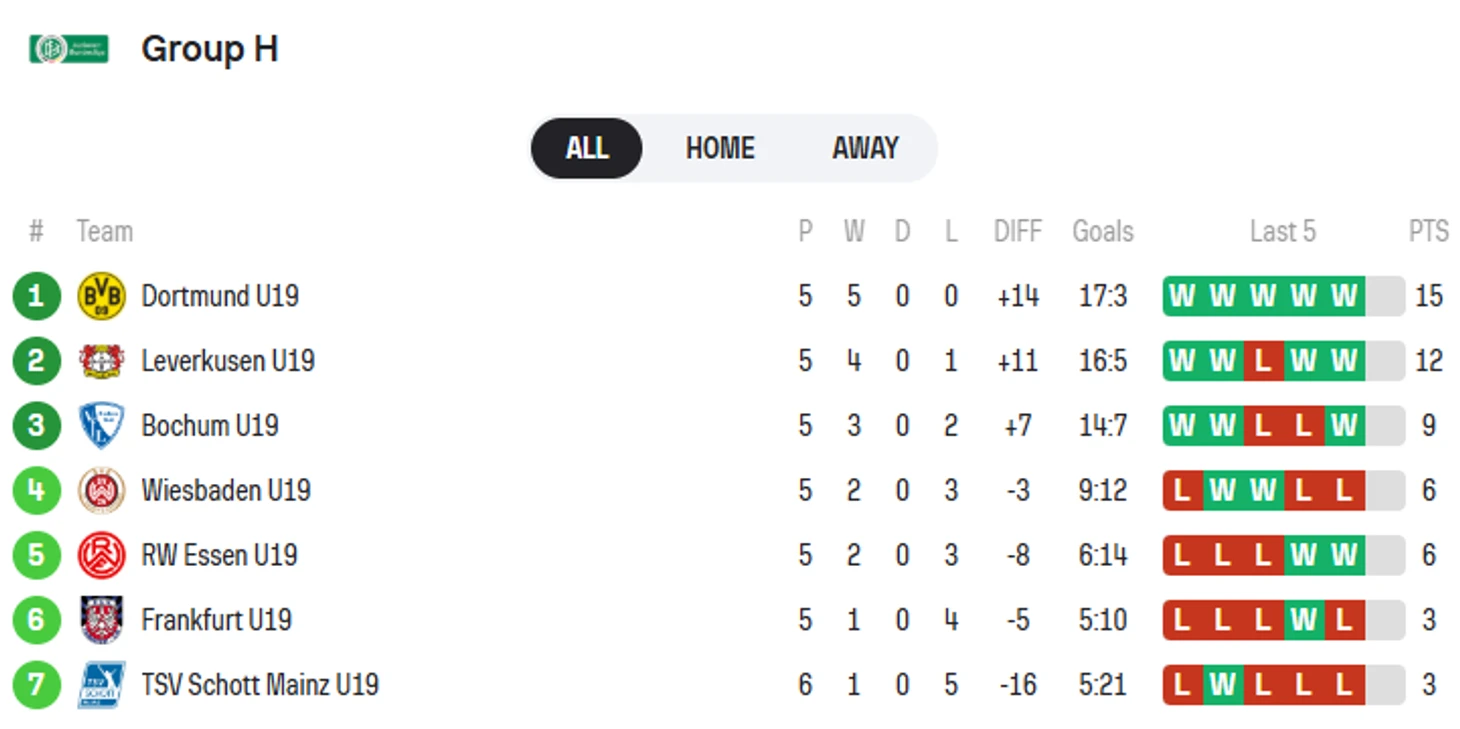Switch standings to HOME
The height and width of the screenshot is (729, 1460).
[720, 148]
